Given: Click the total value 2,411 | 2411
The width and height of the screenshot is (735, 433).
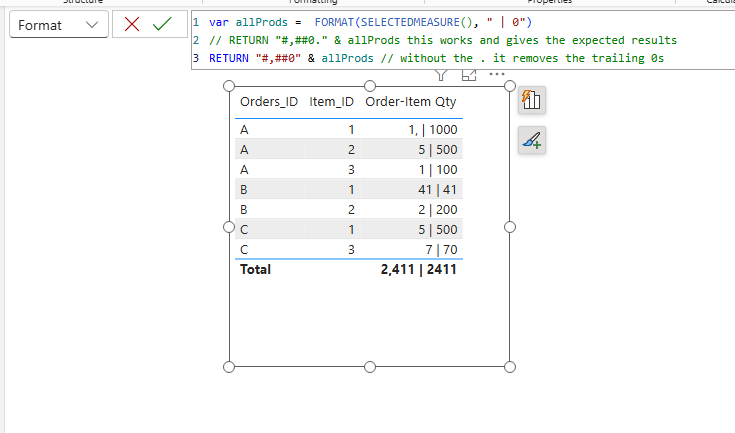Looking at the screenshot, I should (419, 269).
